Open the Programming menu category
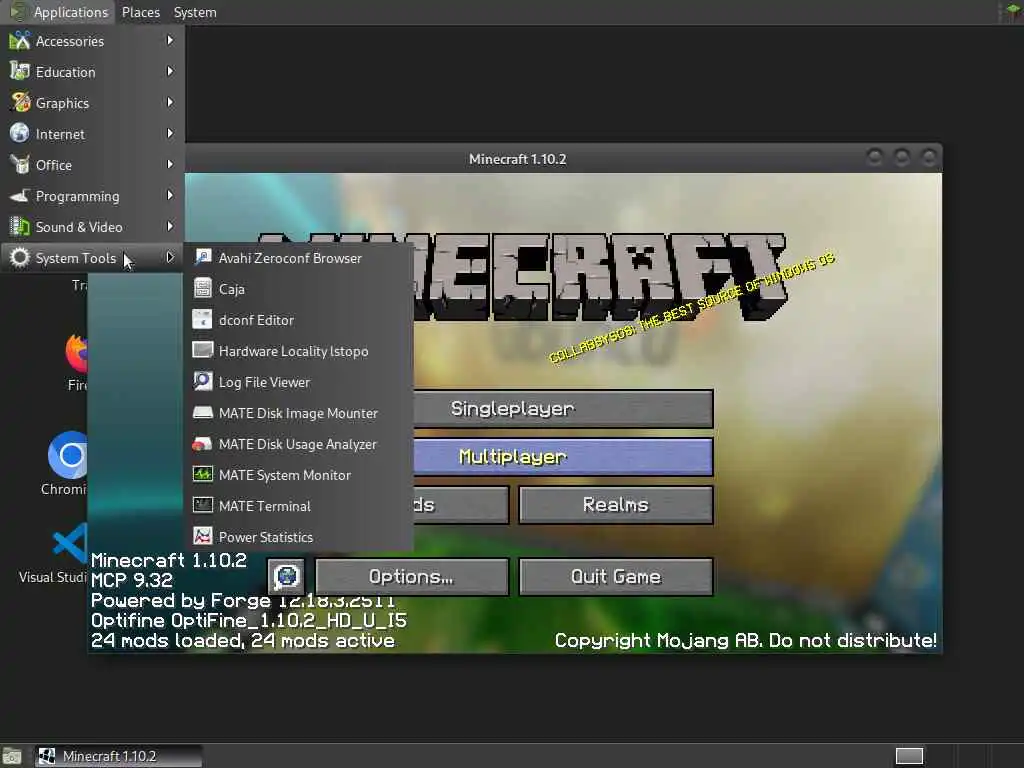This screenshot has width=1024, height=768. pos(92,196)
